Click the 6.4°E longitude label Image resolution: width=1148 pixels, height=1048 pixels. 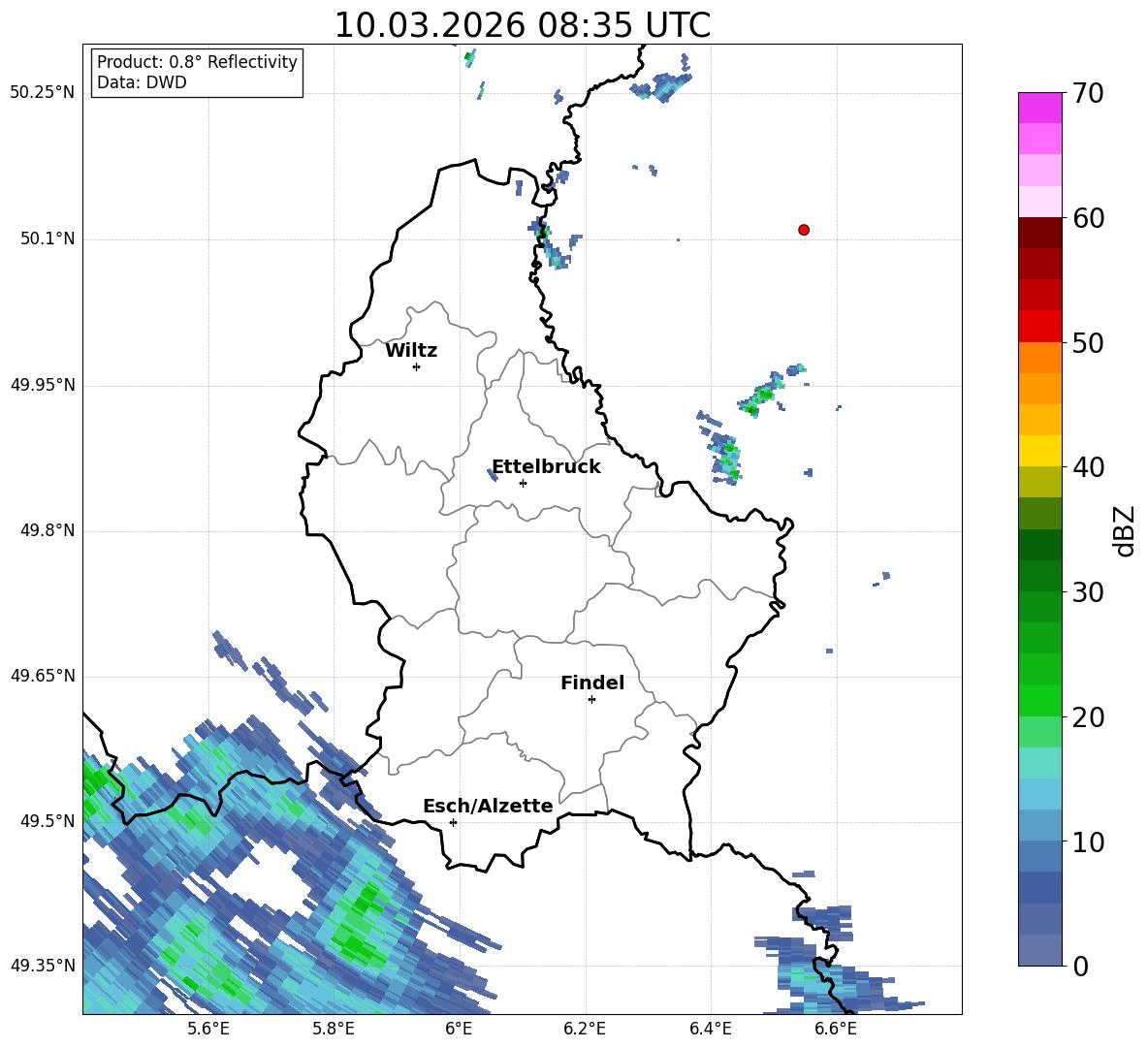coord(710,1029)
